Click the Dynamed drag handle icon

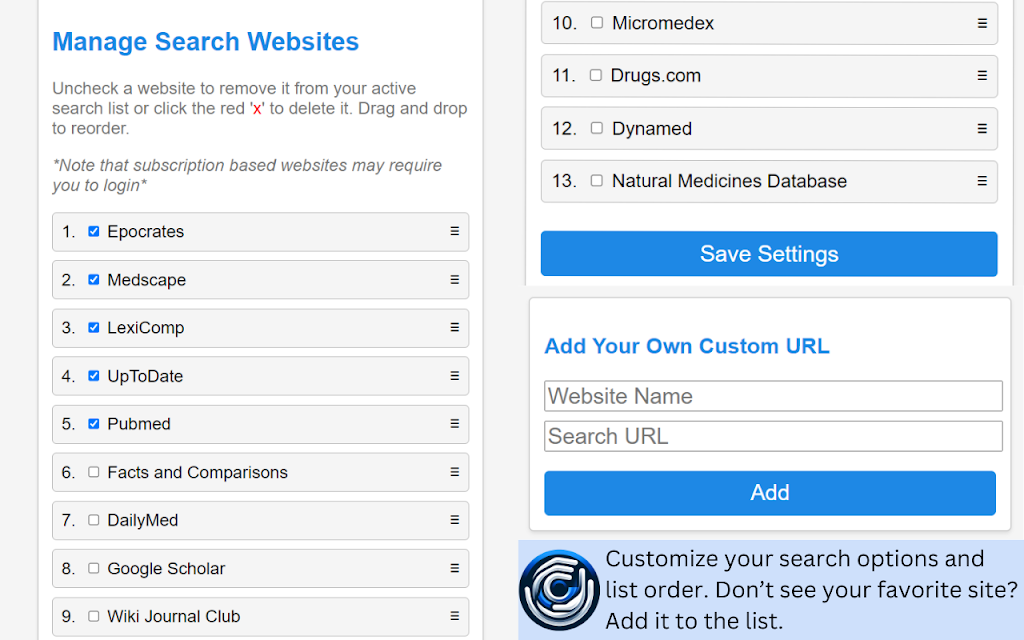click(x=982, y=129)
